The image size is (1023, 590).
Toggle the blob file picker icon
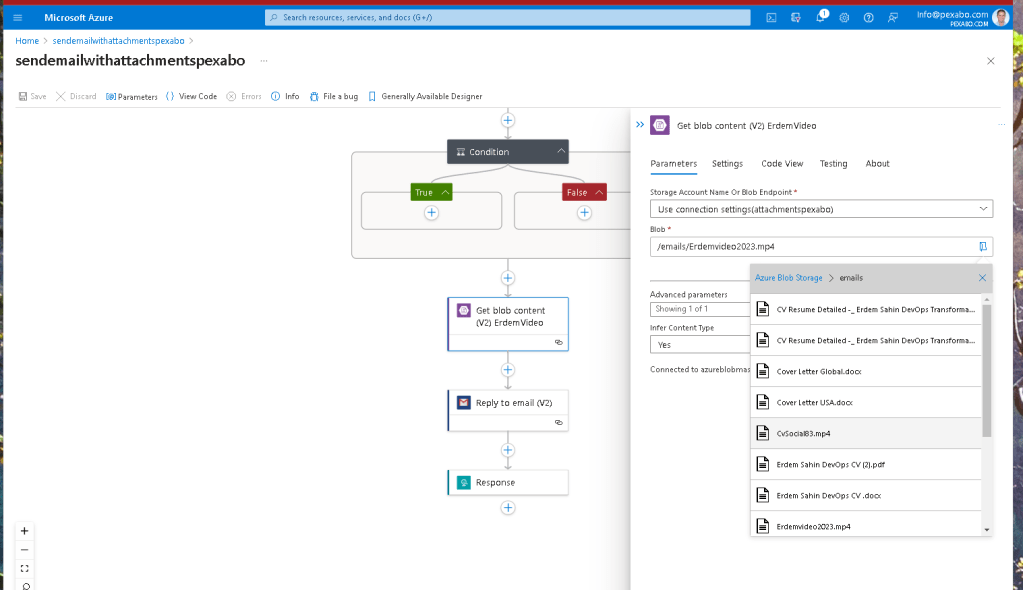pos(983,247)
